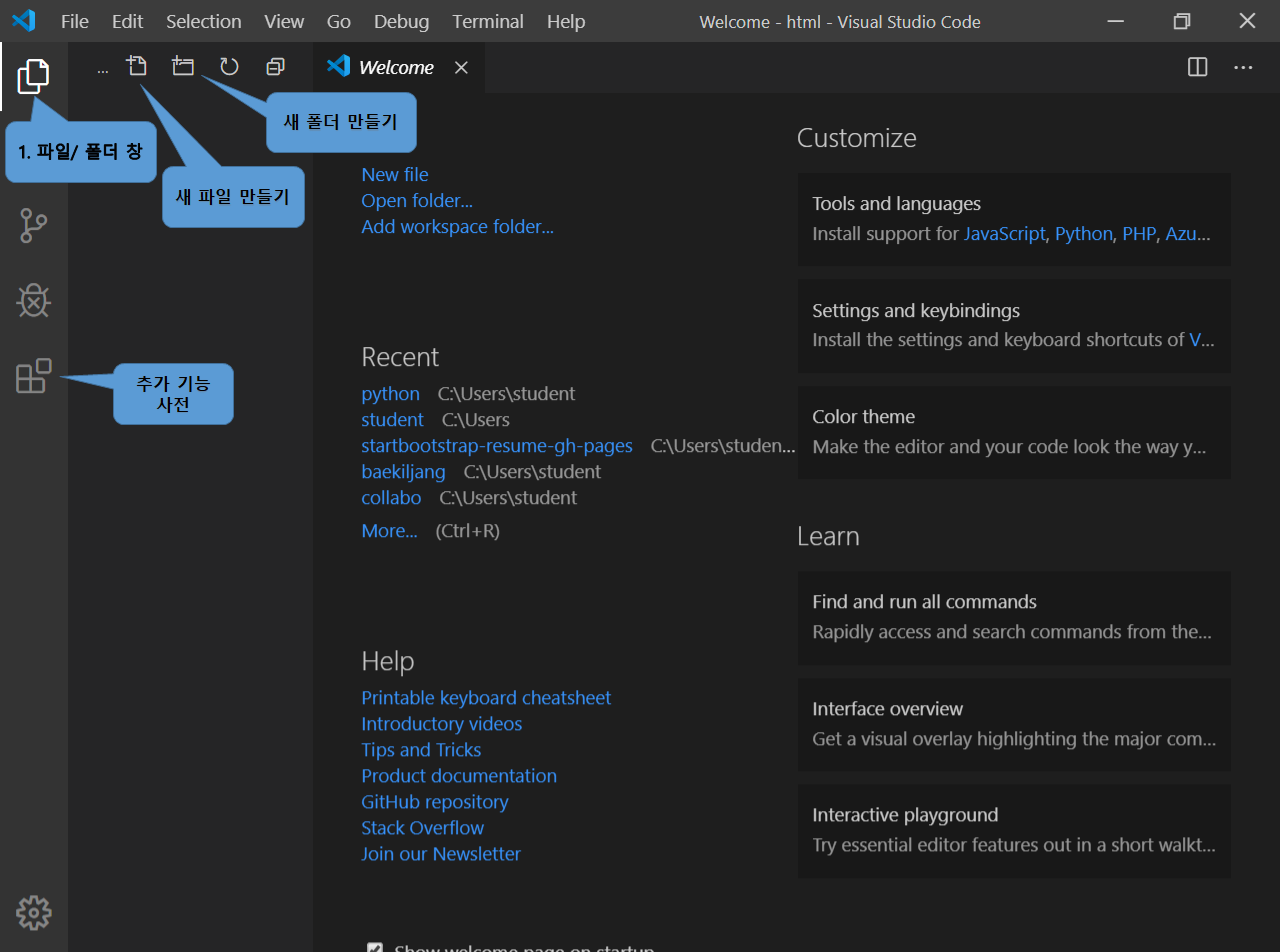This screenshot has width=1280, height=952.
Task: Open the Help menu
Action: (x=566, y=21)
